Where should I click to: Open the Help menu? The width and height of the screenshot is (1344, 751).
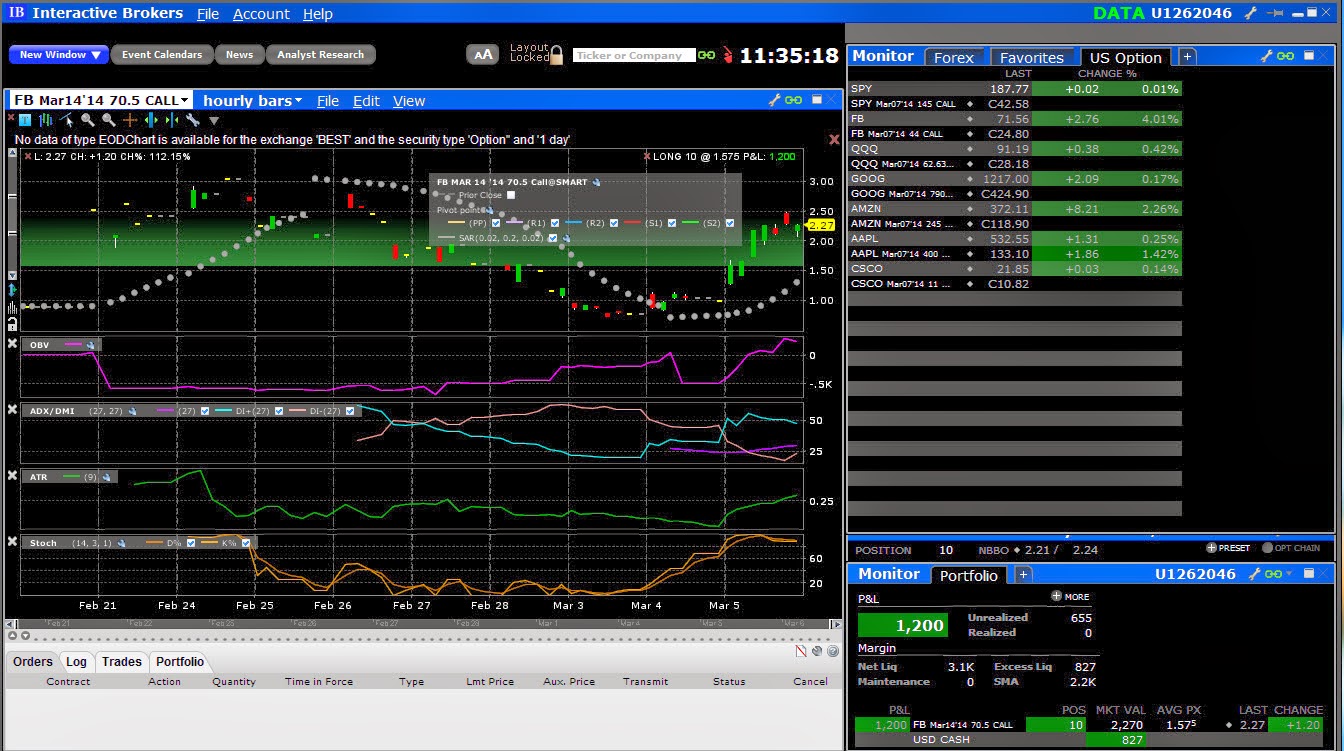click(318, 14)
